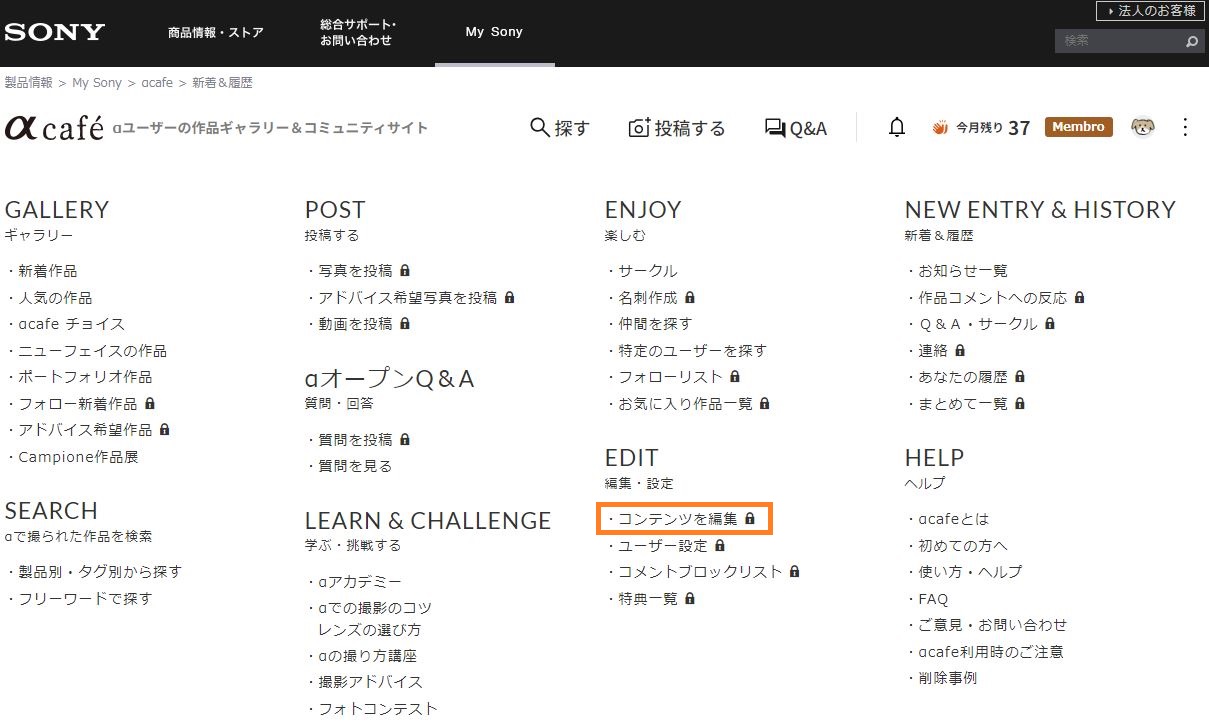This screenshot has height=724, width=1209.
Task: Click the Sony logo in header
Action: click(54, 32)
